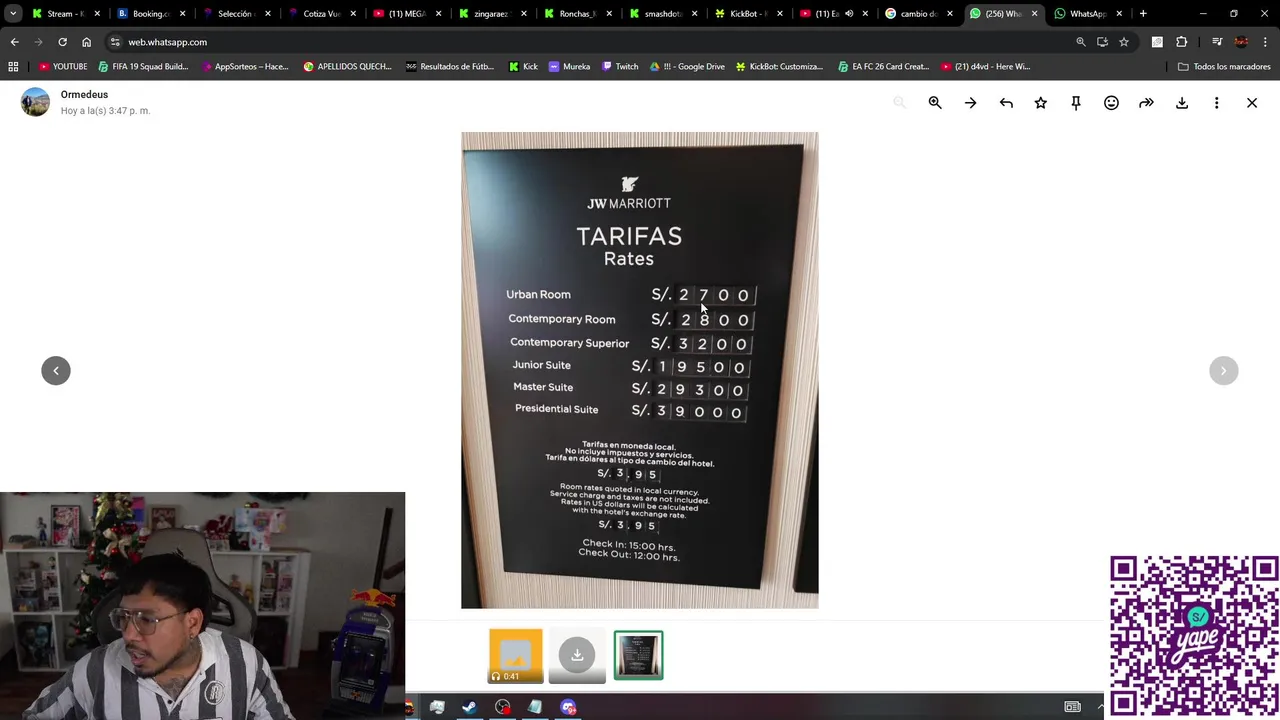1280x720 pixels.
Task: Show the previous media item
Action: click(x=56, y=371)
